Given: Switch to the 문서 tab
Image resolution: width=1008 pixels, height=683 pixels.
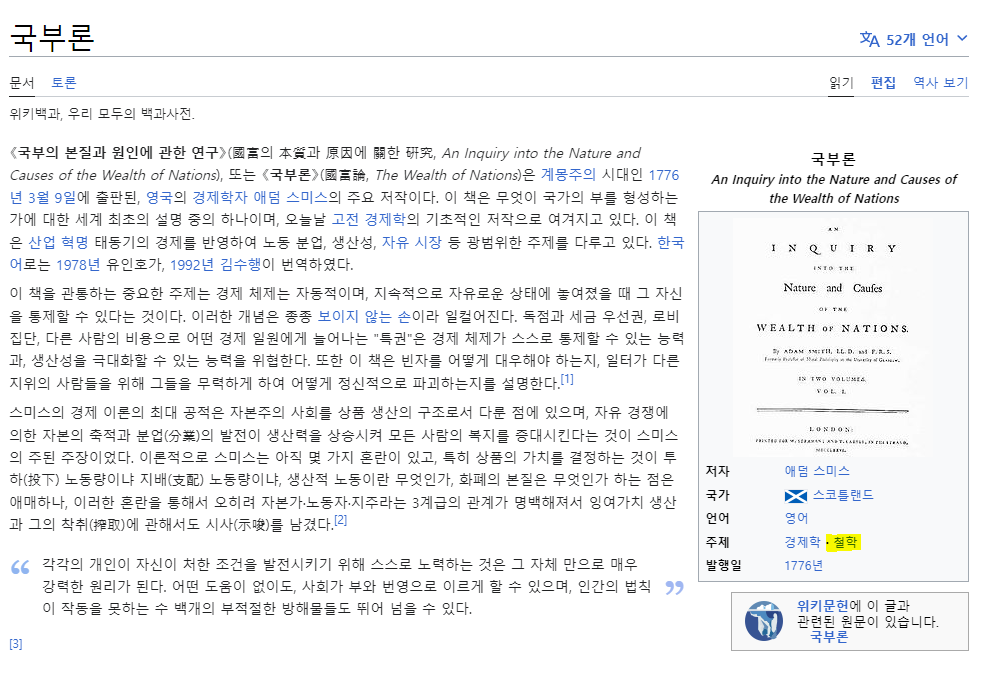Looking at the screenshot, I should tap(22, 82).
